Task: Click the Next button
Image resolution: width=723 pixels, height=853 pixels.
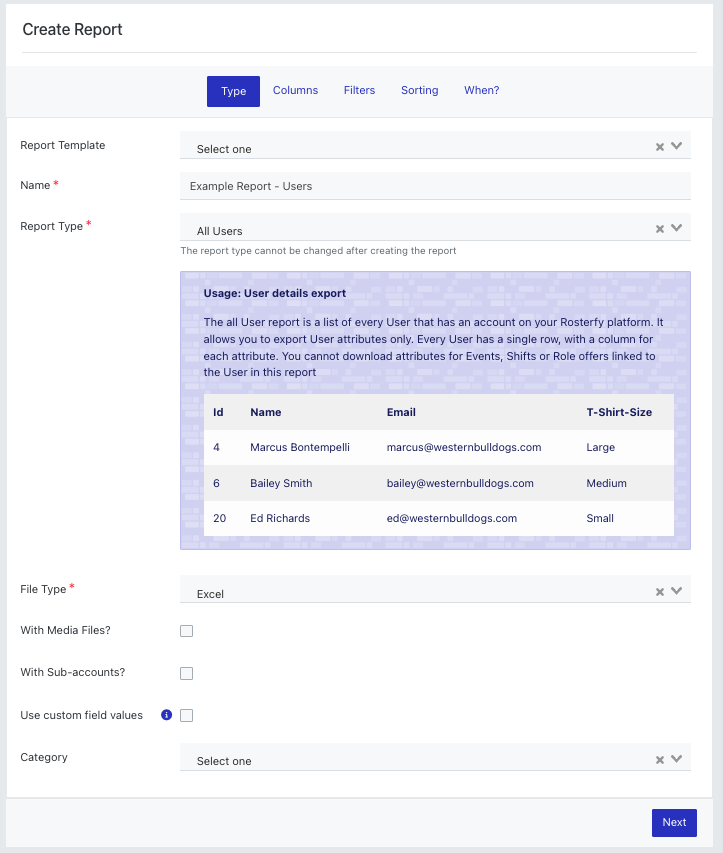Action: coord(674,823)
